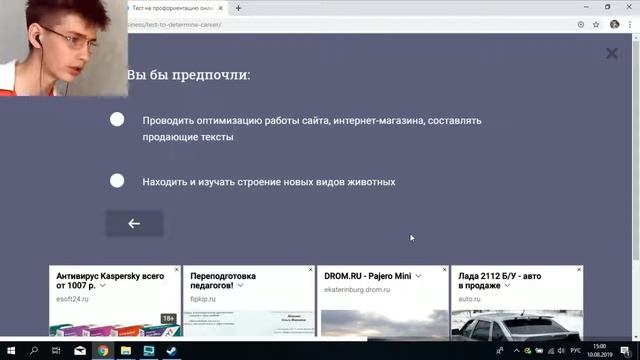The width and height of the screenshot is (640, 360).
Task: Open the Chrome profile avatar menu
Action: (x=614, y=24)
